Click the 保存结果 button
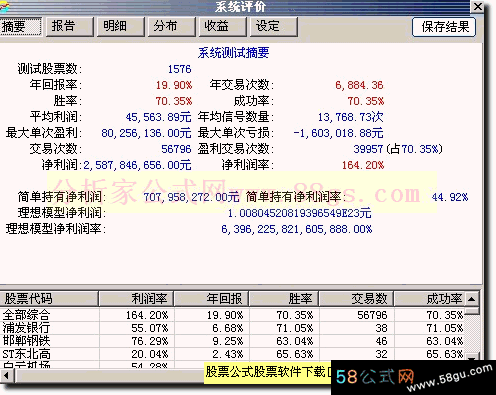Viewport: 496px width, 395px height. (x=444, y=27)
